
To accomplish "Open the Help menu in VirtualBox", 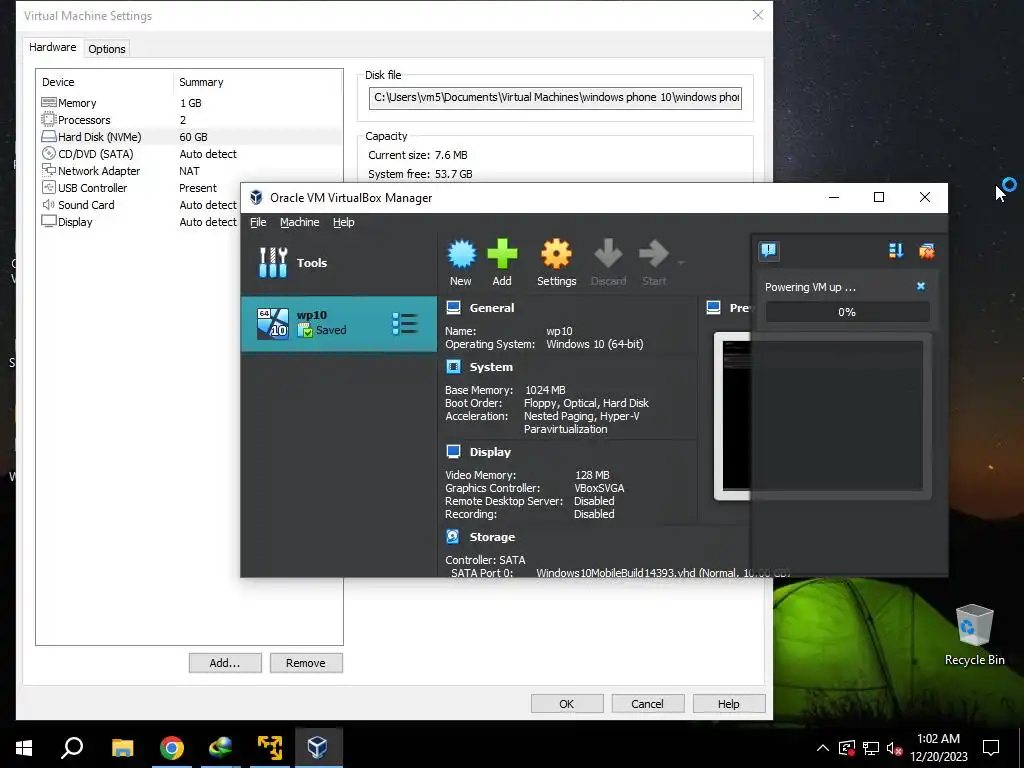I will [x=344, y=222].
